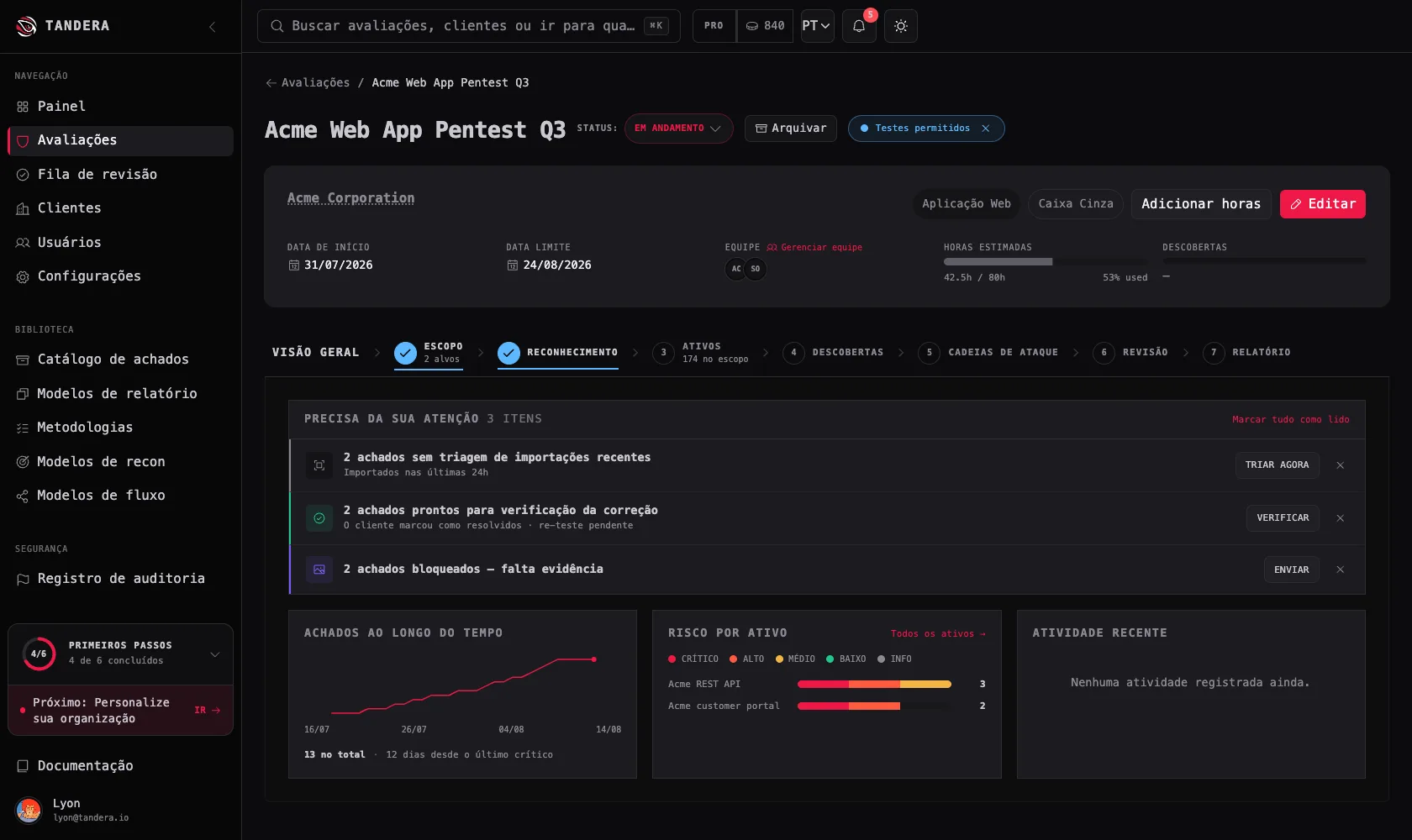Open Avaliações in sidebar
Image resolution: width=1412 pixels, height=840 pixels.
pos(120,141)
